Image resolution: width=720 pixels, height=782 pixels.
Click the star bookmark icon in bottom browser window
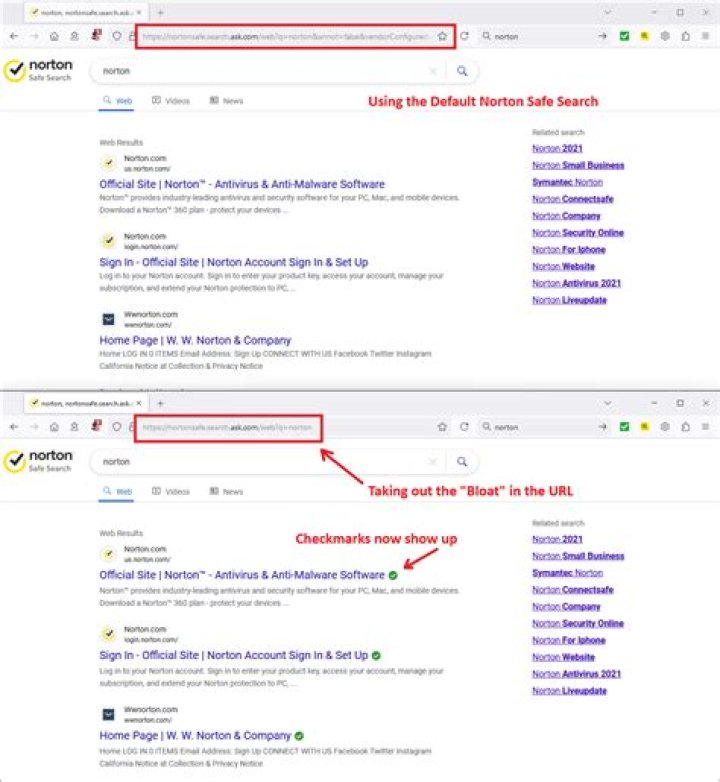click(x=442, y=427)
